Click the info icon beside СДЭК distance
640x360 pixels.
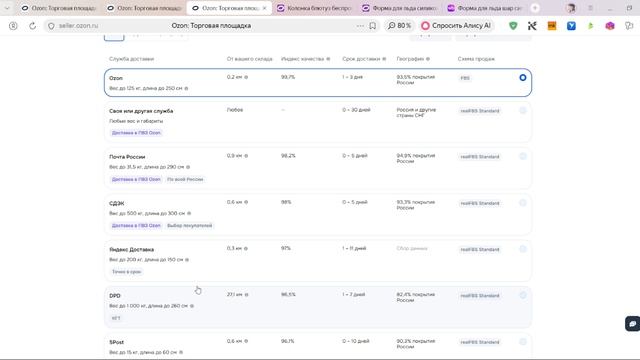pos(246,202)
